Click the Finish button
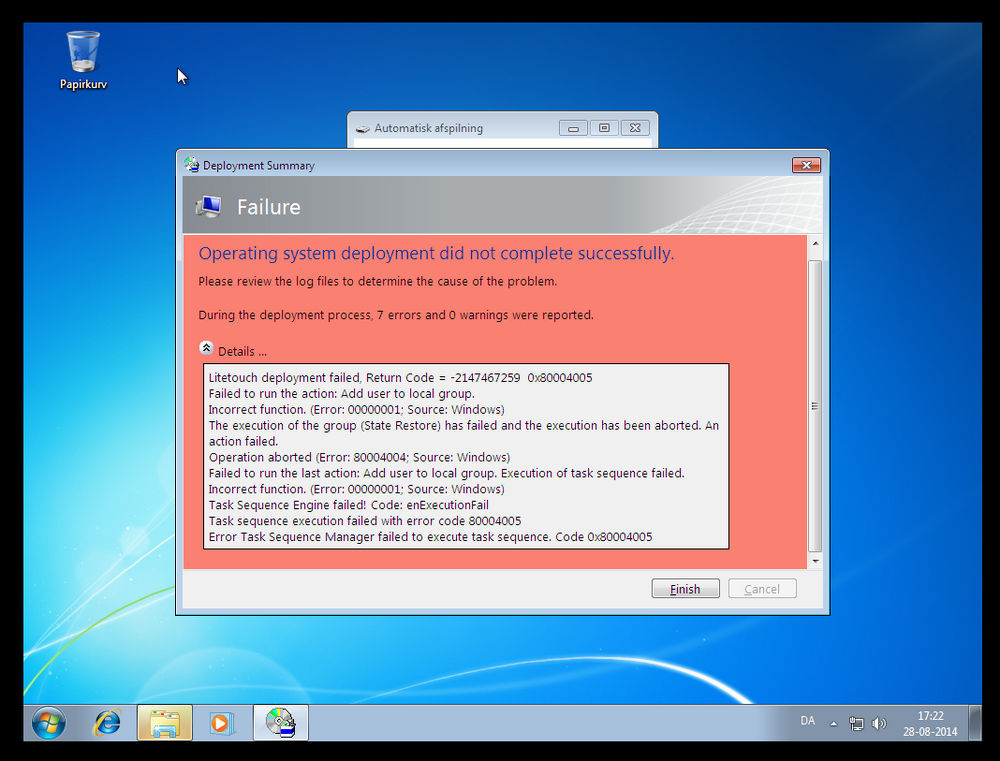Viewport: 1000px width, 761px height. [685, 588]
